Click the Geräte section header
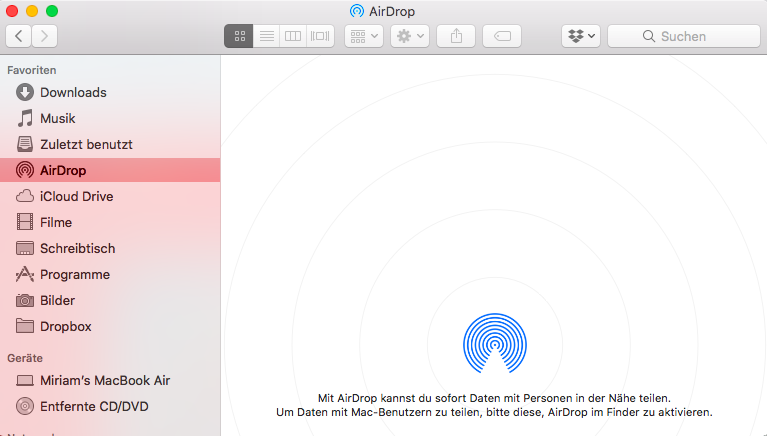 pos(25,358)
